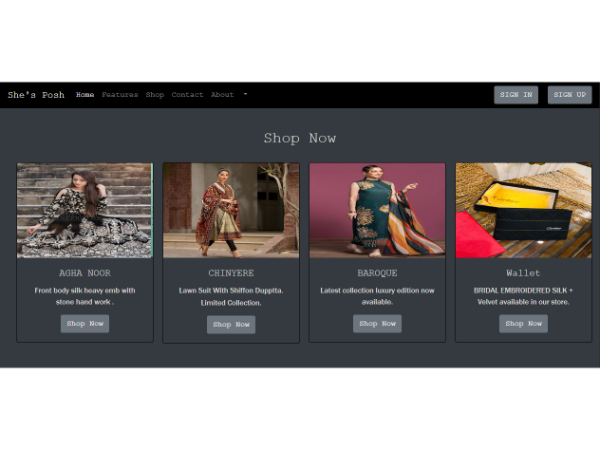Click Shop Now under BAROQUE
The height and width of the screenshot is (450, 600).
tap(377, 324)
